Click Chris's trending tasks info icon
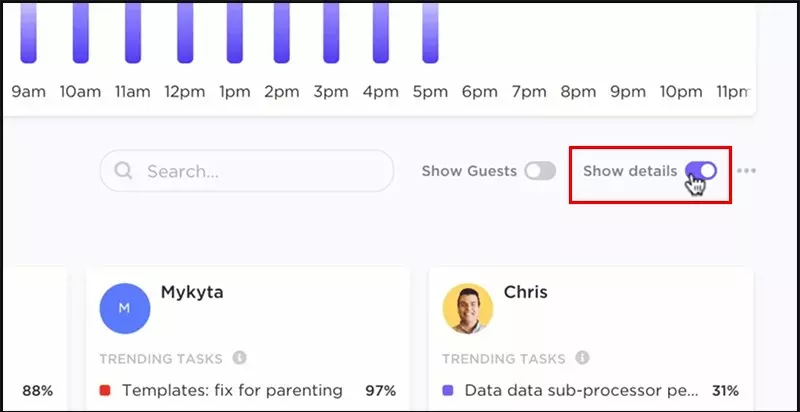Image resolution: width=800 pixels, height=412 pixels. pos(583,358)
